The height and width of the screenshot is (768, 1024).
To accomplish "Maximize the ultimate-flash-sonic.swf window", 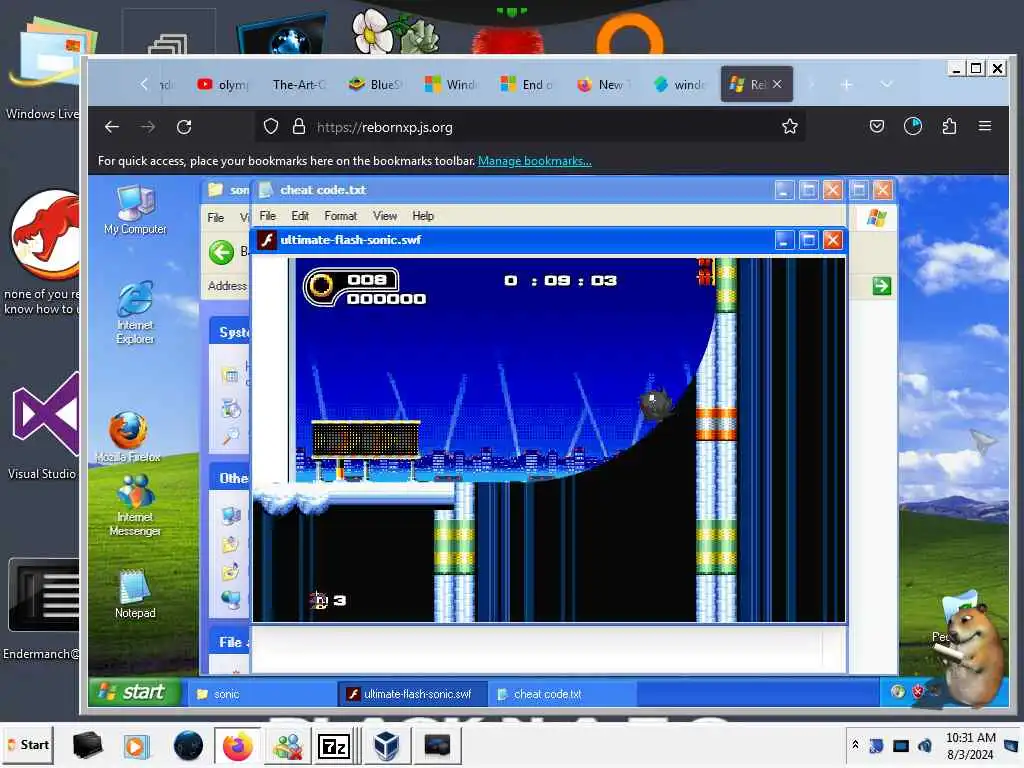I will coord(808,240).
